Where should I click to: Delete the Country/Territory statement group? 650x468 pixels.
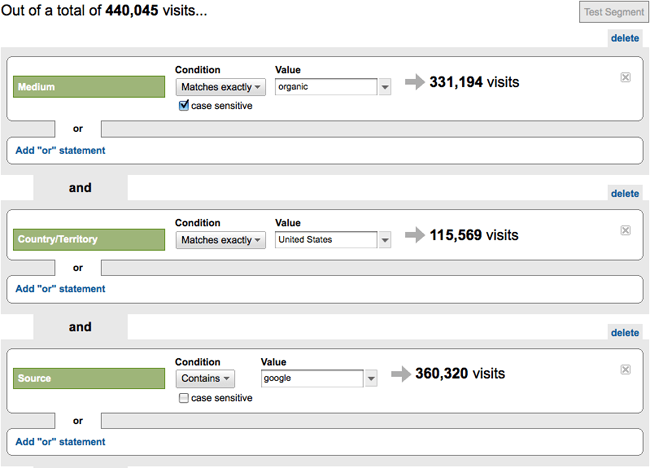tap(624, 194)
